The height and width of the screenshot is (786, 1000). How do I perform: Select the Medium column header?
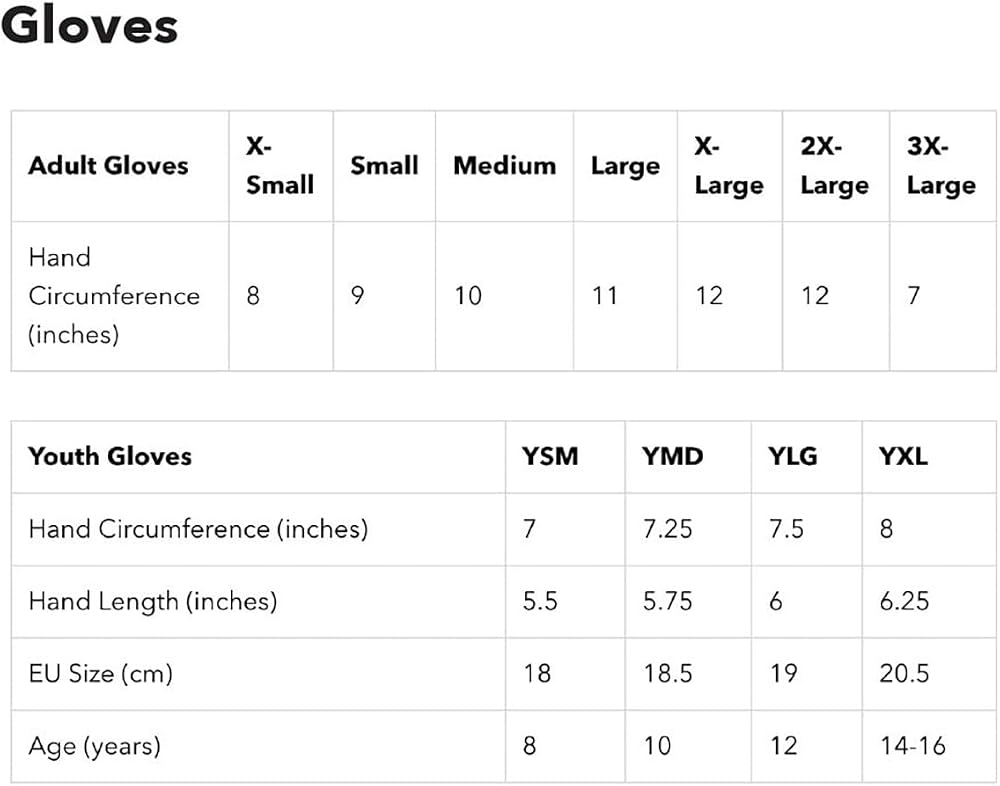(504, 166)
